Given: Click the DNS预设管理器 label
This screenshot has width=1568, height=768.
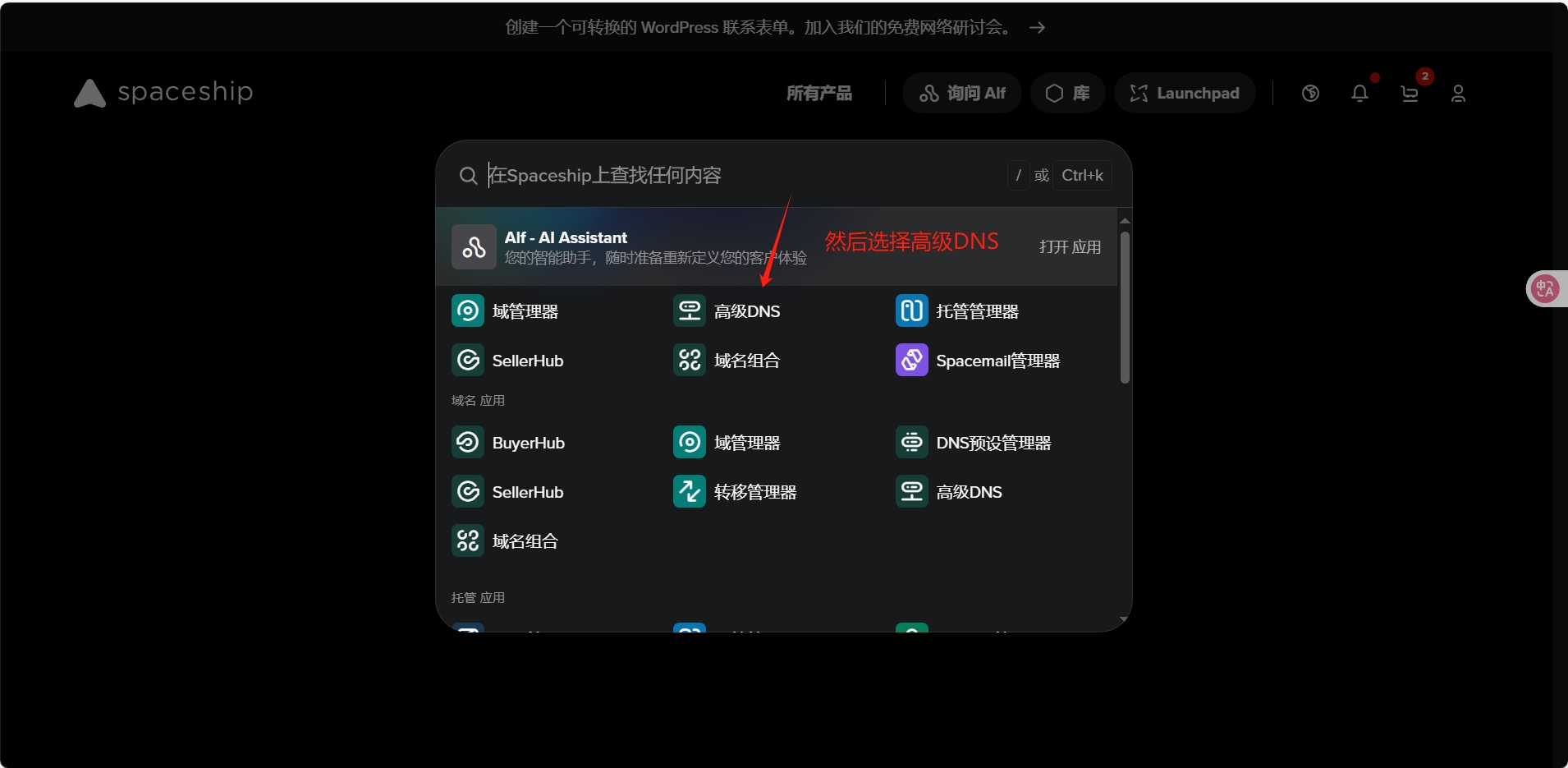Looking at the screenshot, I should (993, 444).
